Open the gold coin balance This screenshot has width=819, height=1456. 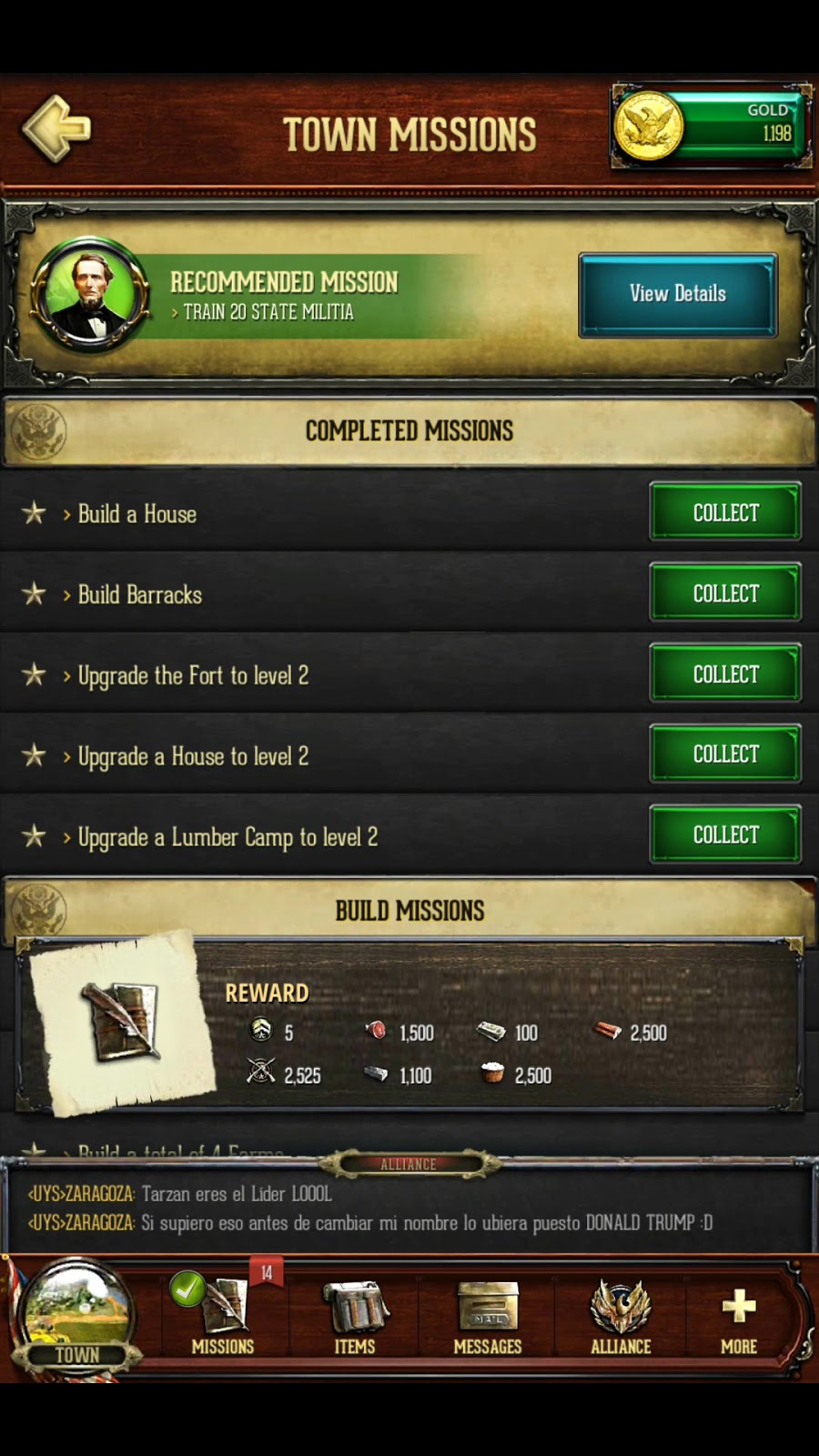tap(711, 126)
